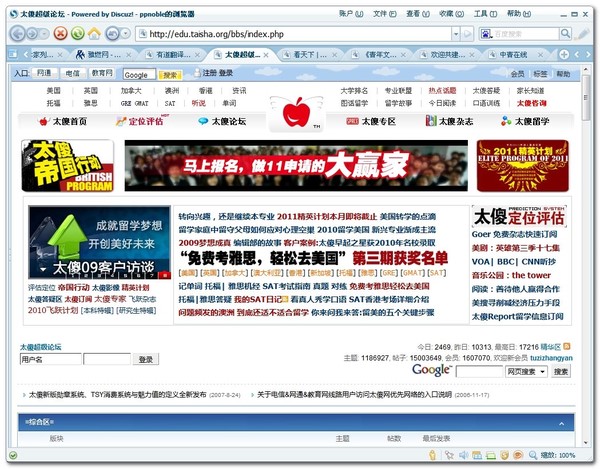Click the Baidu paw search engine icon
The height and width of the screenshot is (469, 600).
point(486,34)
